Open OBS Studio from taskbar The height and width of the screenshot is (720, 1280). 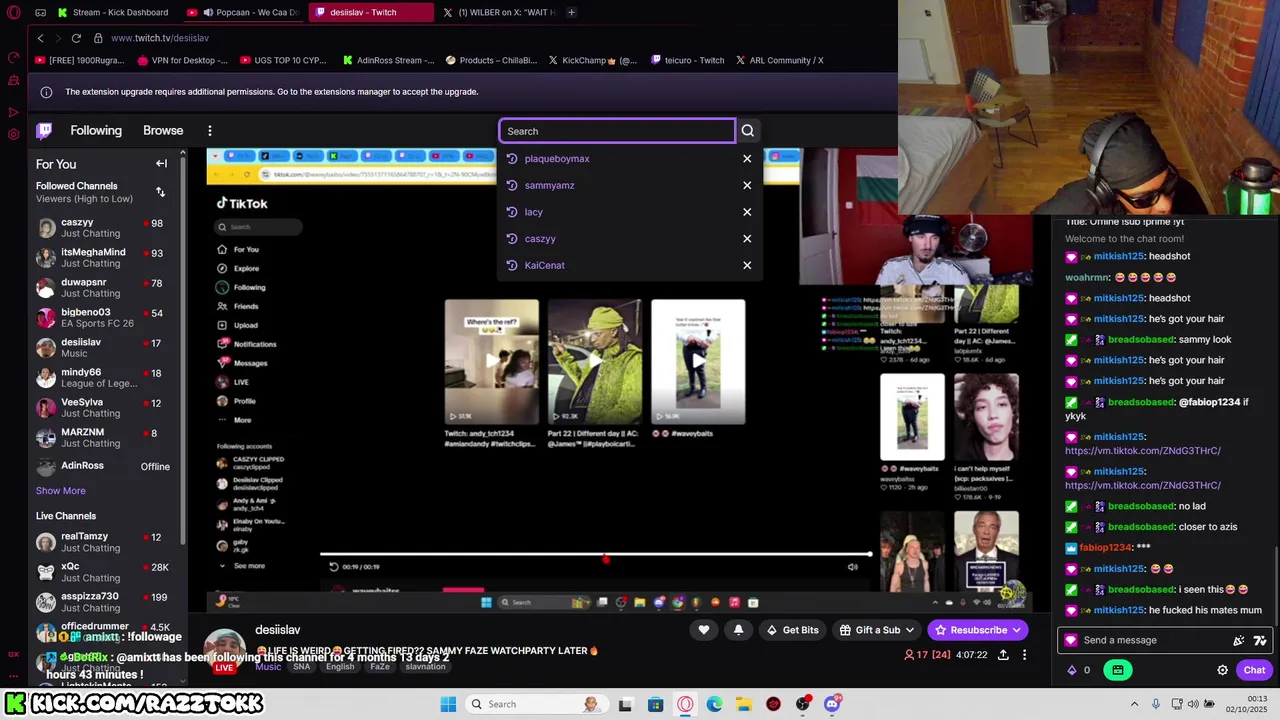(x=803, y=704)
